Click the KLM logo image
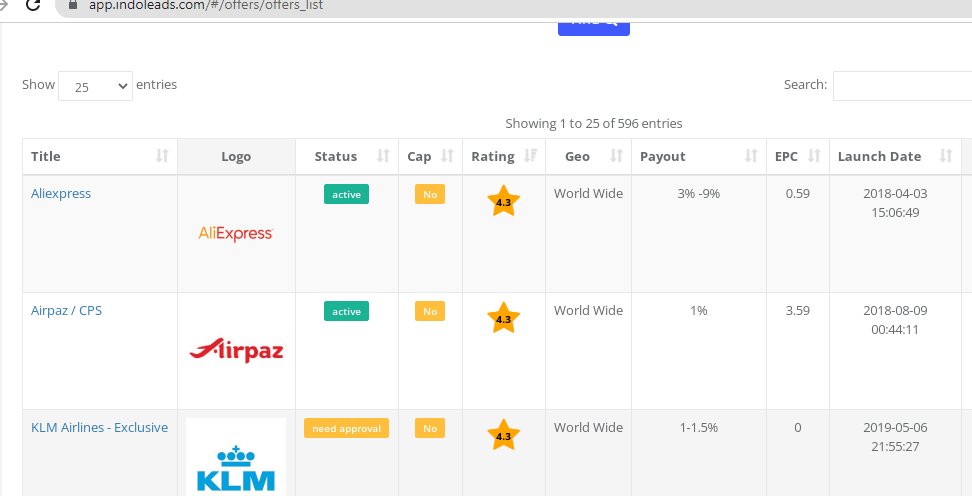The width and height of the screenshot is (972, 496). coord(236,457)
